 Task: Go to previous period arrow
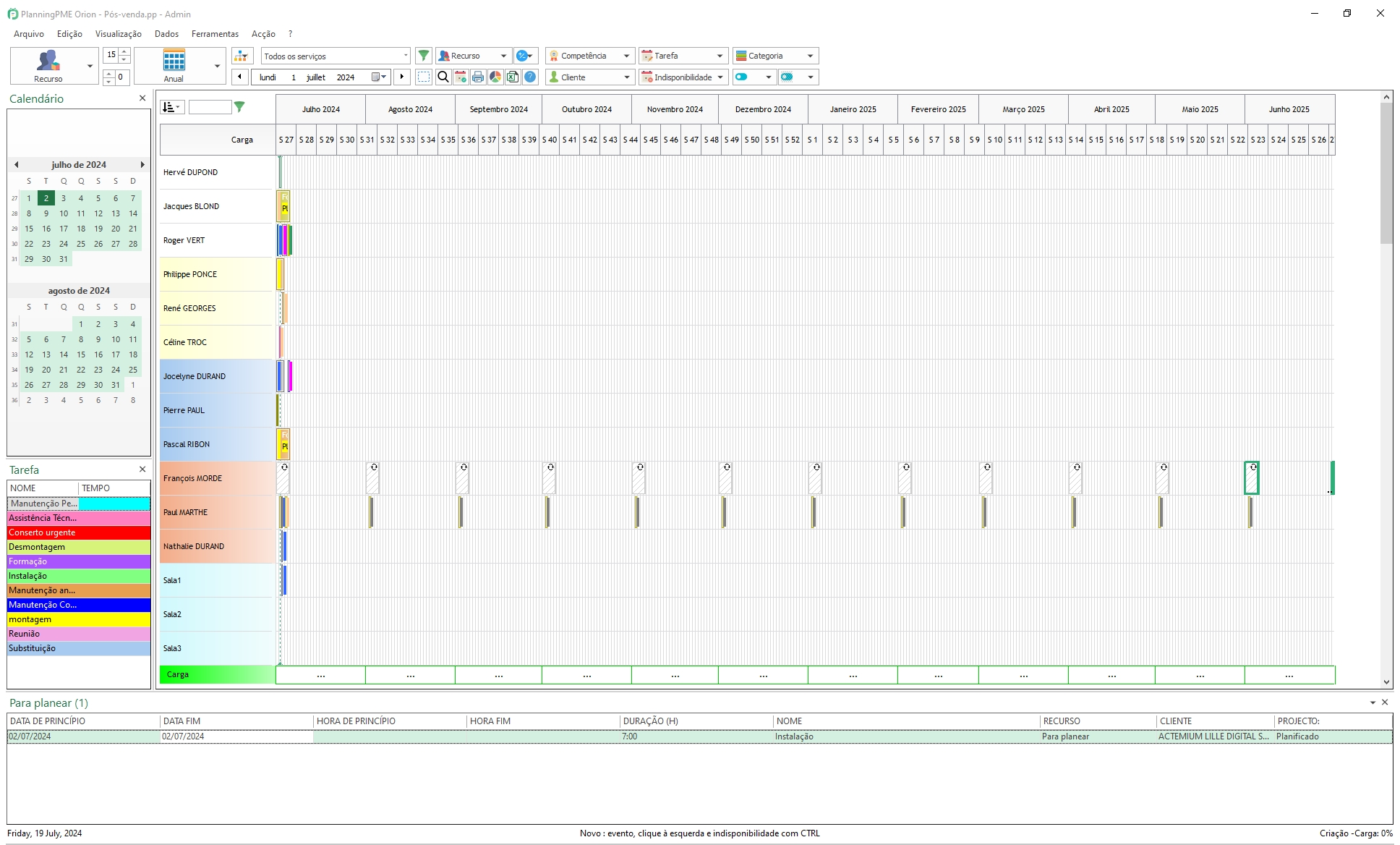point(240,77)
